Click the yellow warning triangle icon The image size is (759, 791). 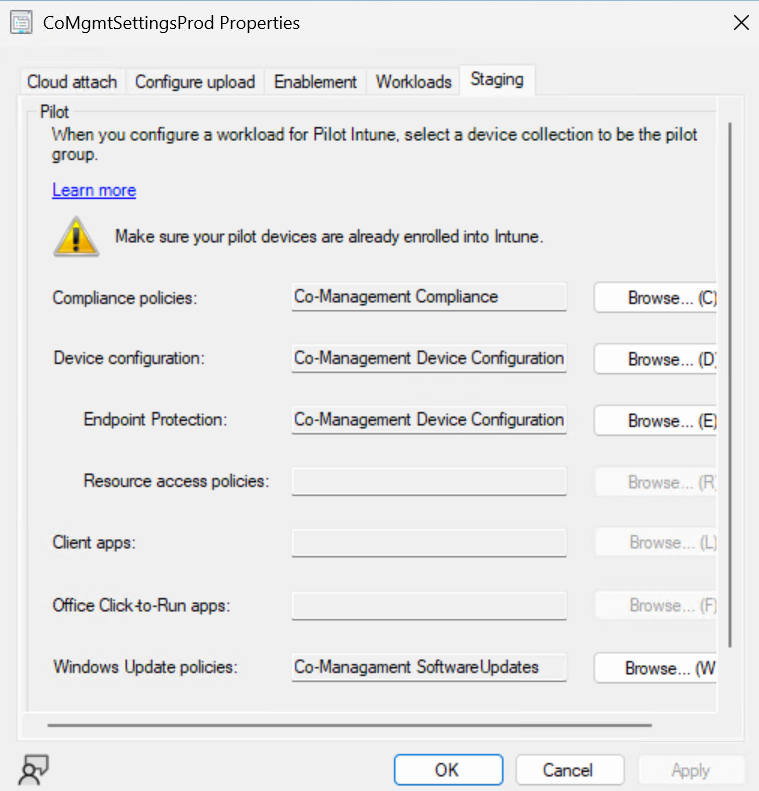76,237
